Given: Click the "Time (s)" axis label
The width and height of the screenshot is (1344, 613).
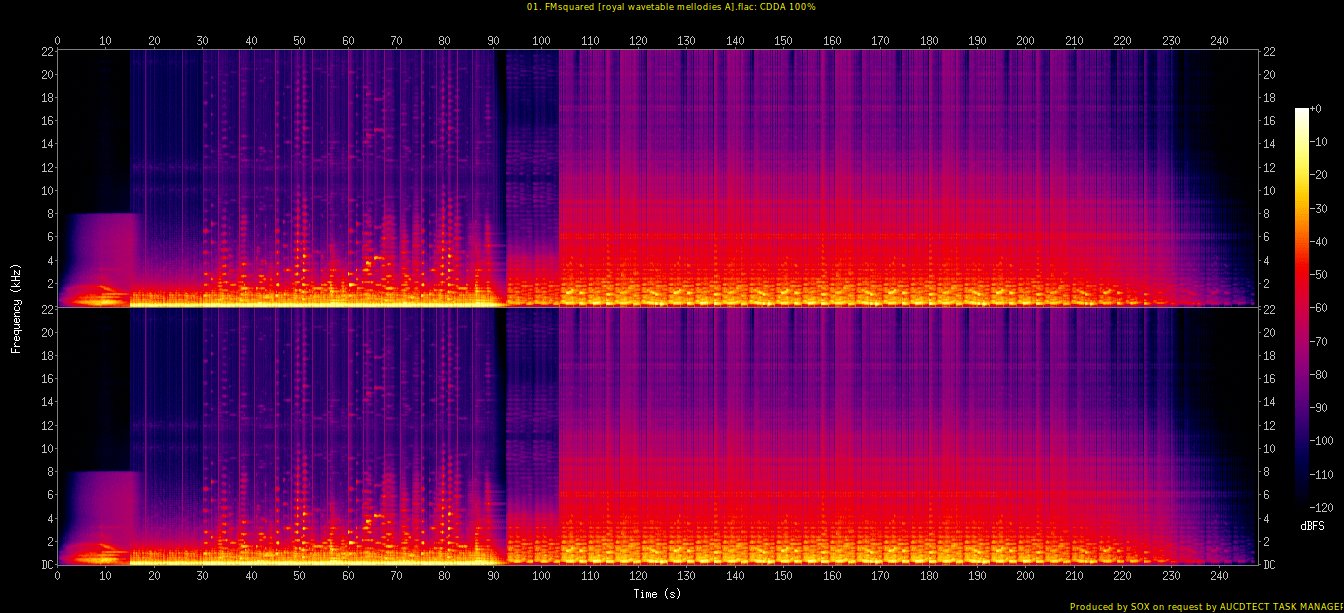Looking at the screenshot, I should pos(657,593).
